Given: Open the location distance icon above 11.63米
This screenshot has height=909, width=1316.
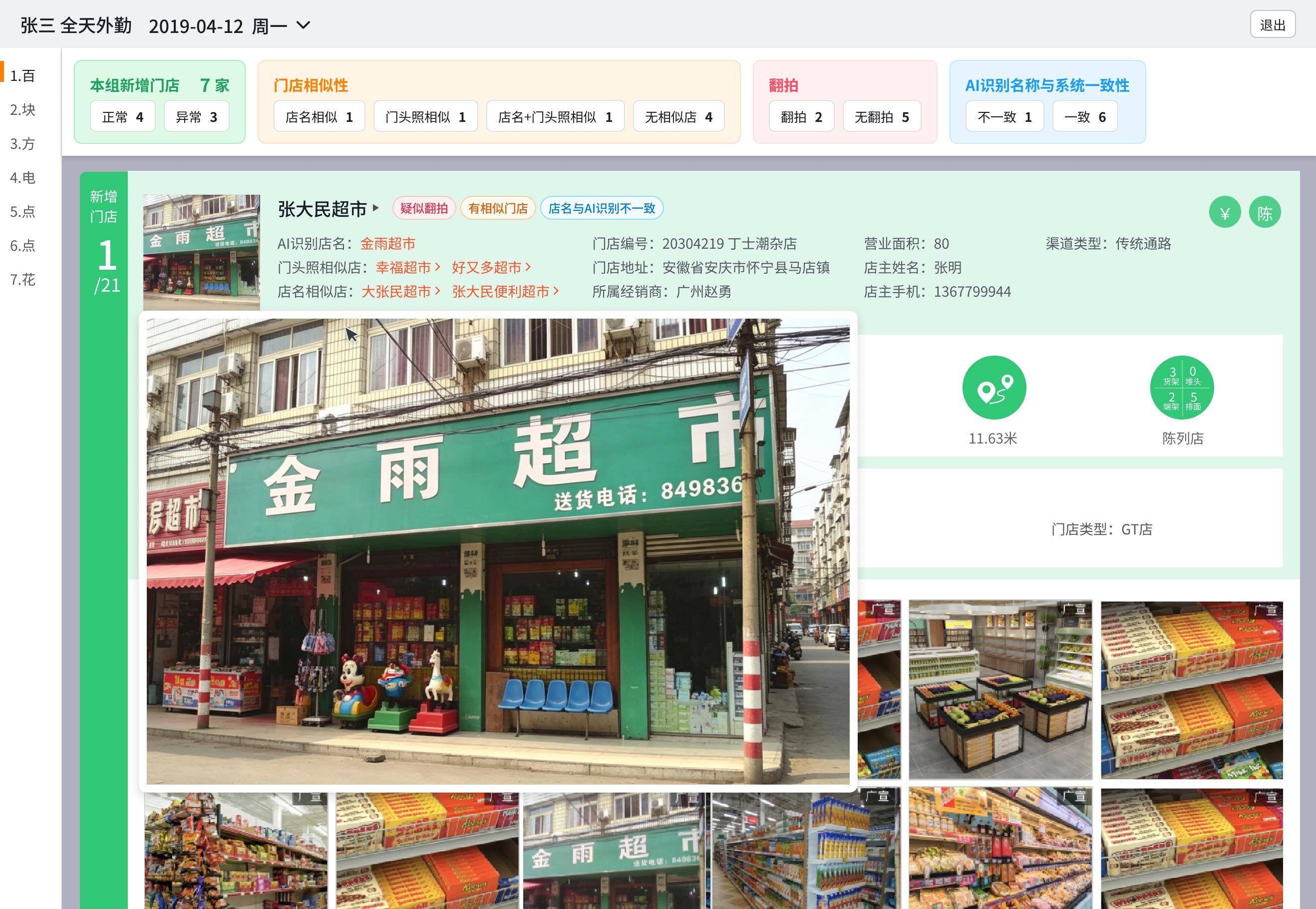Looking at the screenshot, I should 994,388.
